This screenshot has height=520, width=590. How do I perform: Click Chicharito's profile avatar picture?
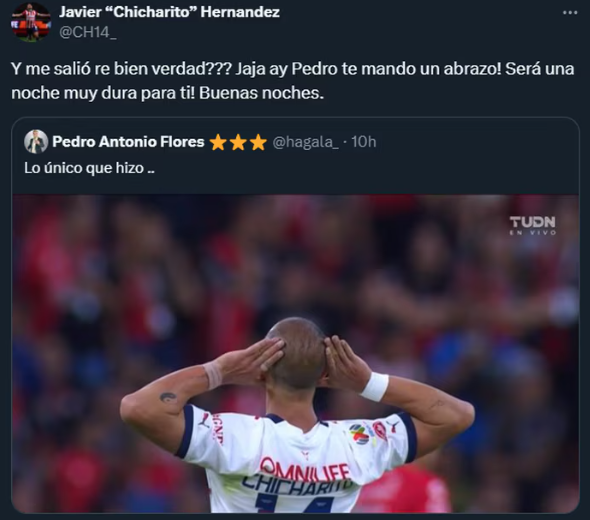tap(30, 22)
